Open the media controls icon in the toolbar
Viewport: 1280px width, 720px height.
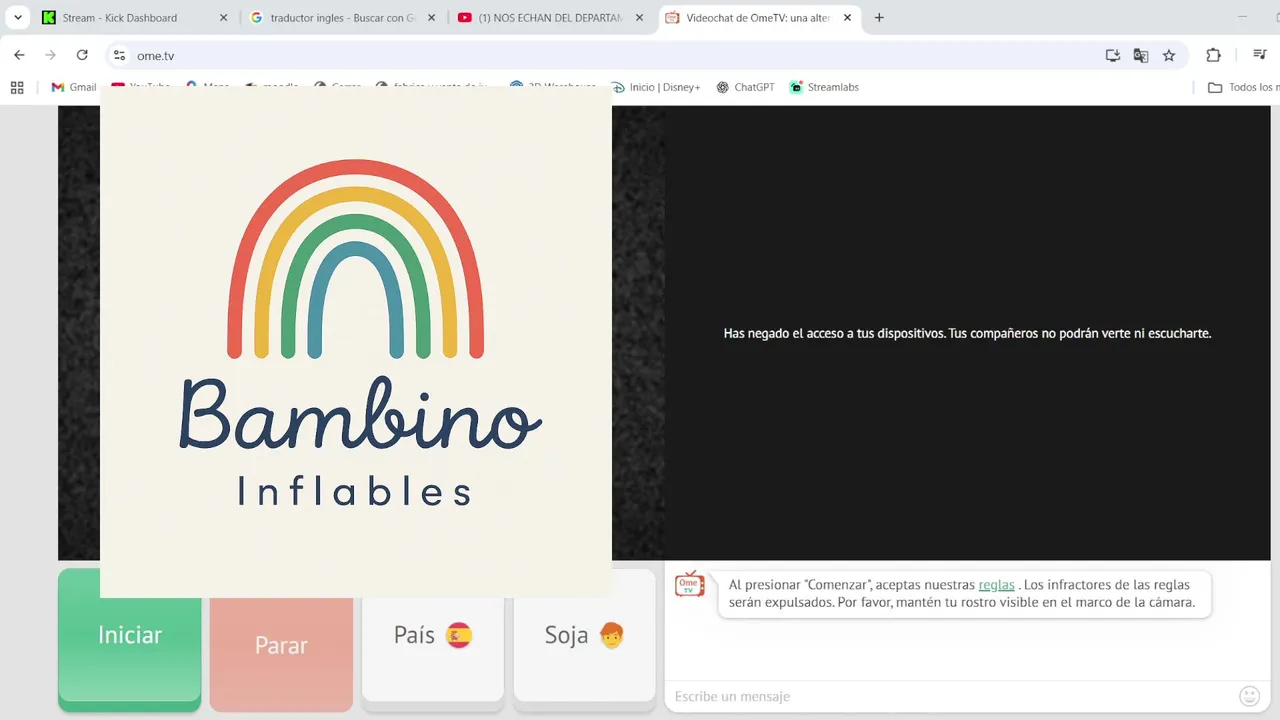(x=1260, y=55)
